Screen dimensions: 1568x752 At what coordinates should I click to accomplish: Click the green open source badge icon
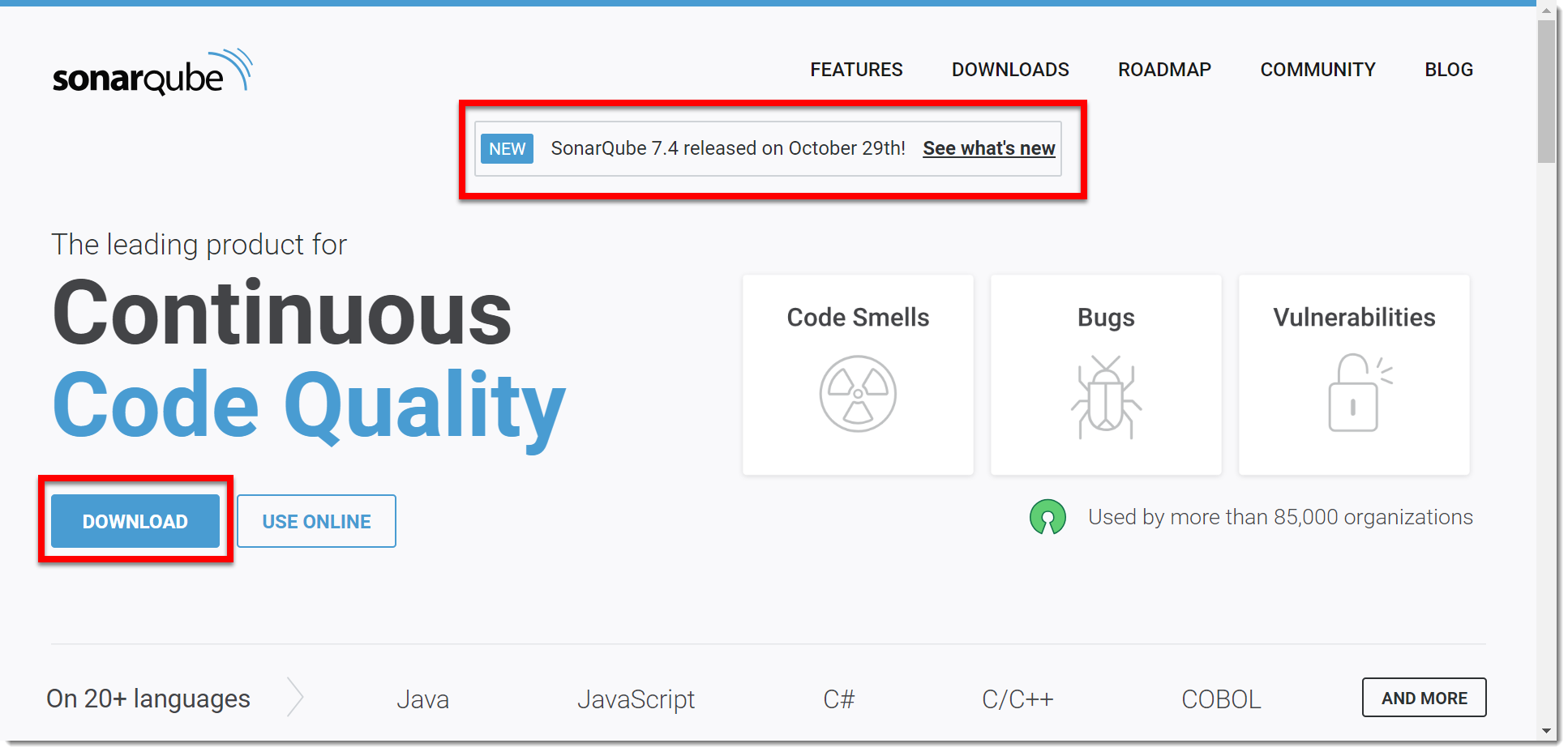(x=1047, y=517)
